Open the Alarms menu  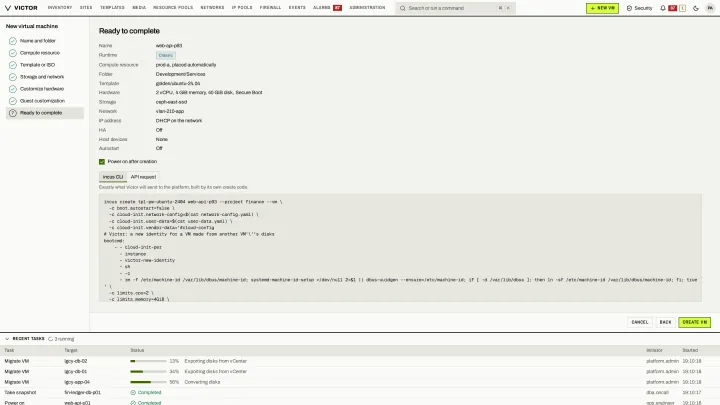[x=321, y=8]
